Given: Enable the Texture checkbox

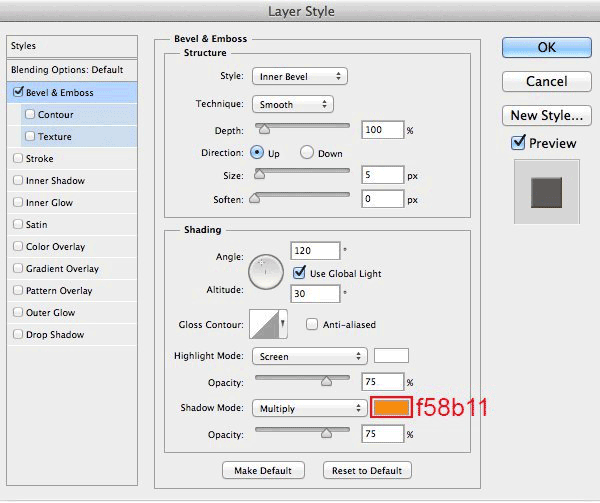Looking at the screenshot, I should click(x=30, y=136).
